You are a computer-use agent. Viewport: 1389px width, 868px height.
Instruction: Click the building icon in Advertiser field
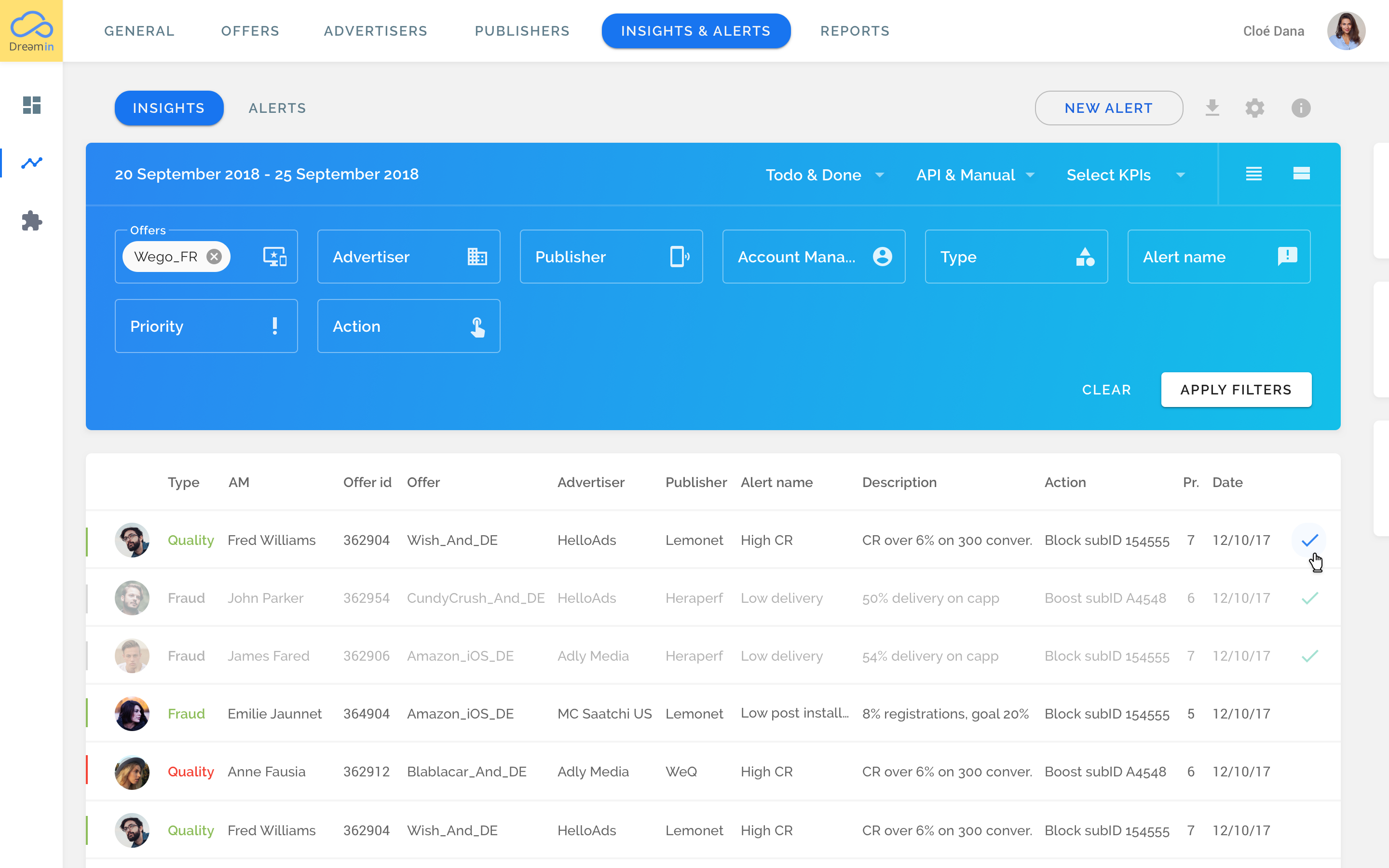[477, 257]
